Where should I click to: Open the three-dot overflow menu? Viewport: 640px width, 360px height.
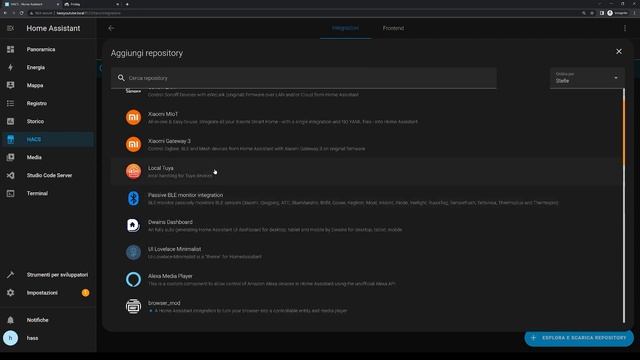click(x=625, y=28)
